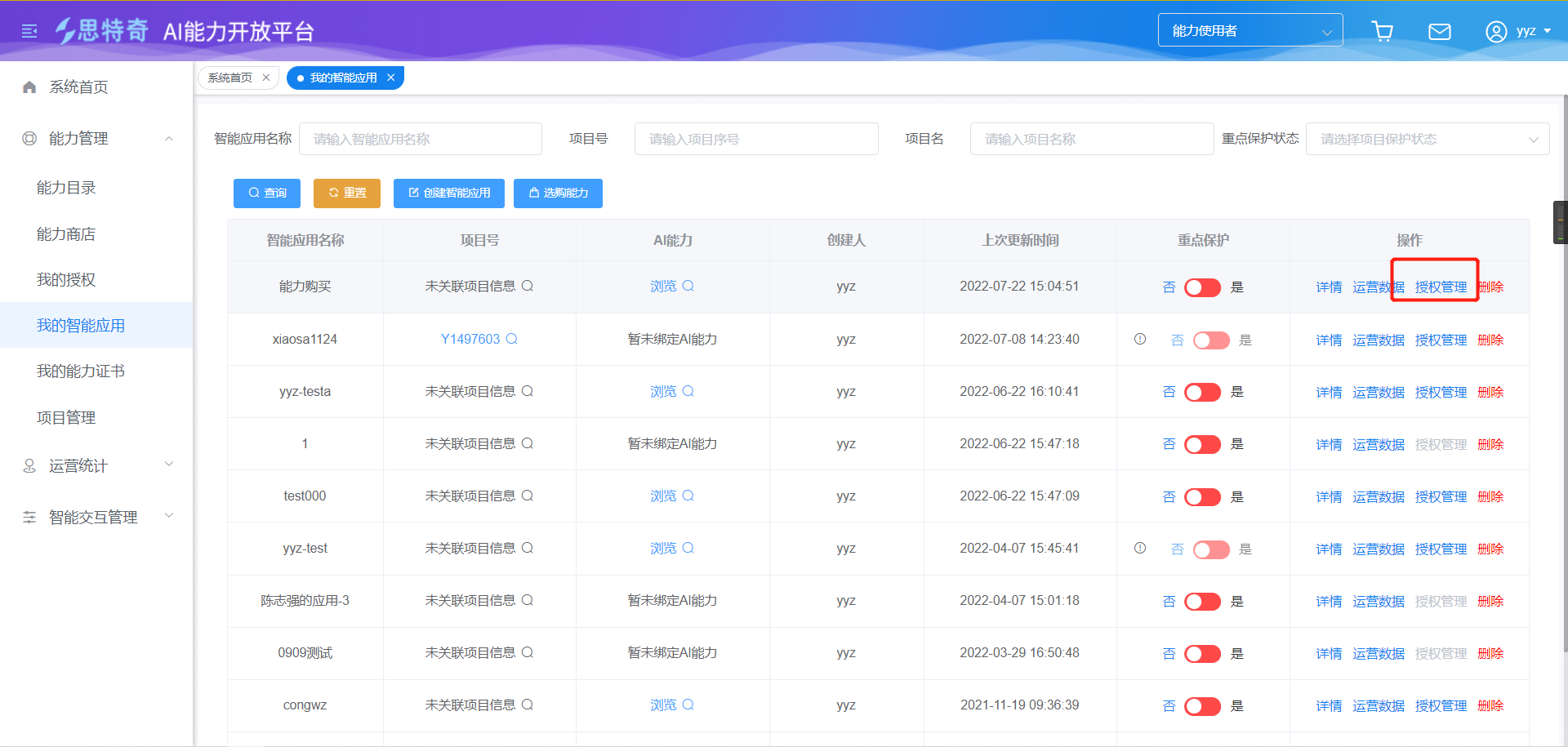Click the 能力管理 sidebar icon
1568x747 pixels.
[29, 138]
